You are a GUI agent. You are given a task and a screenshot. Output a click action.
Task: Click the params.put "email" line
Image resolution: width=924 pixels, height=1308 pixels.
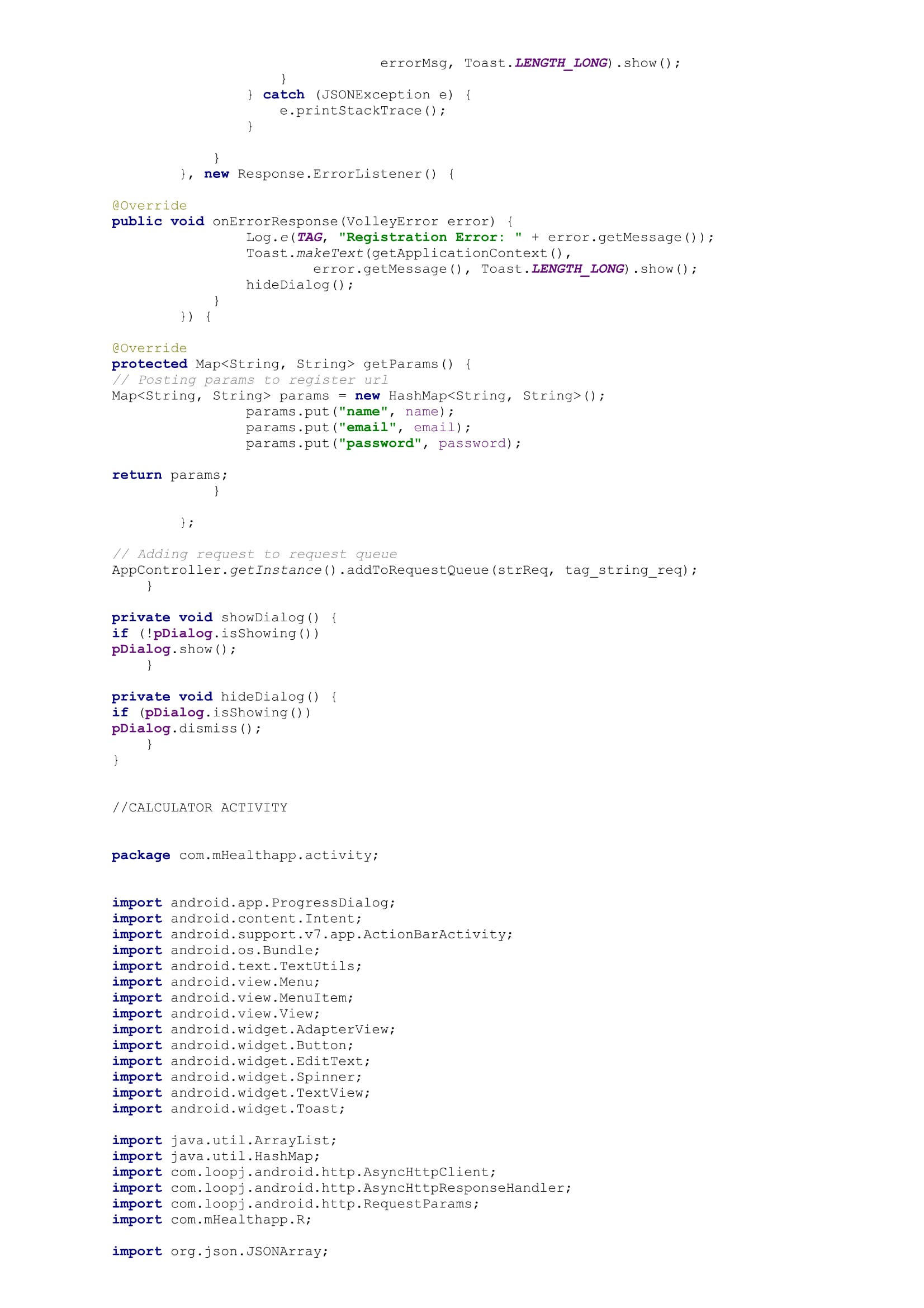tap(358, 427)
